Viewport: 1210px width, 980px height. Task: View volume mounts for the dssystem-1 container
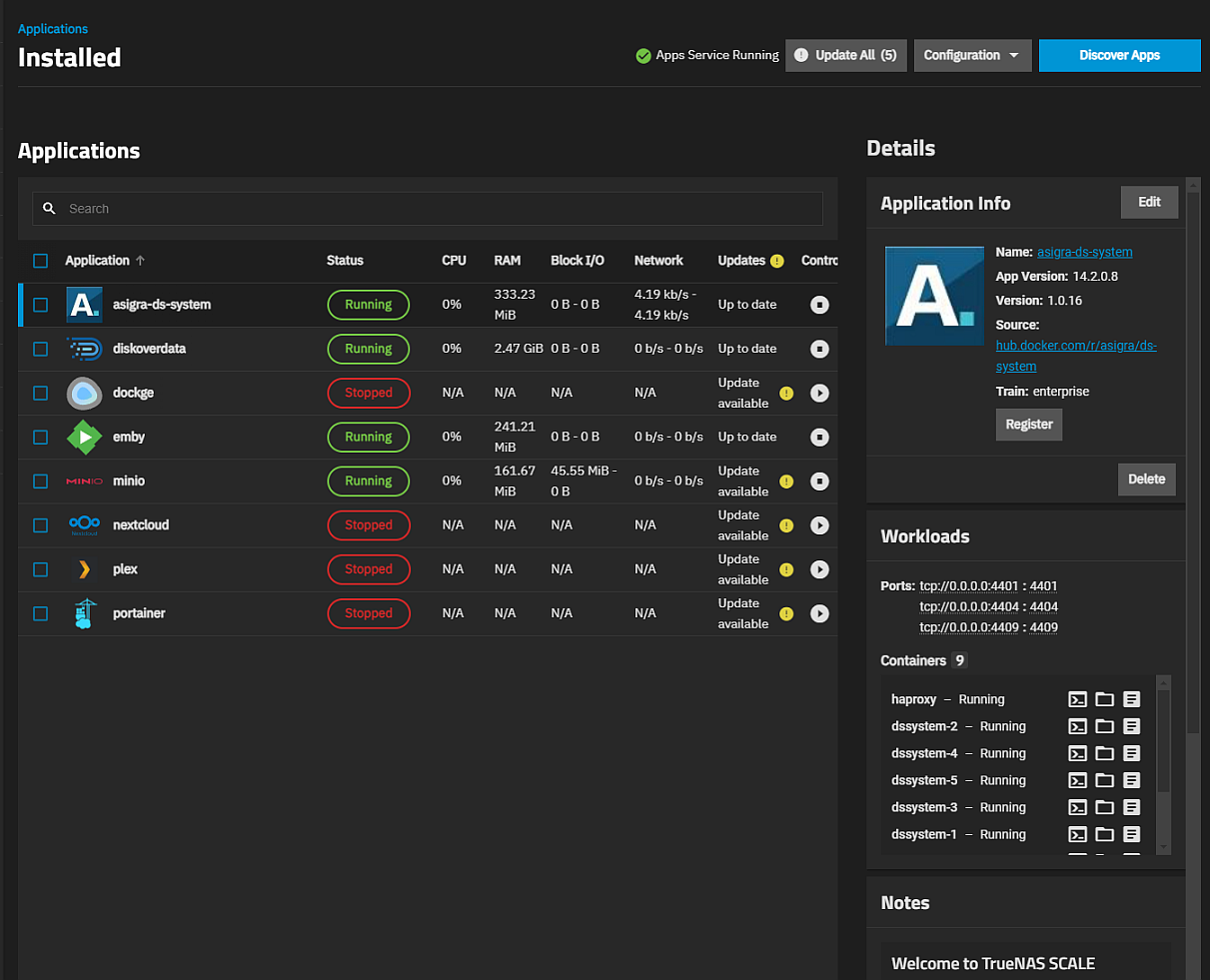1104,834
